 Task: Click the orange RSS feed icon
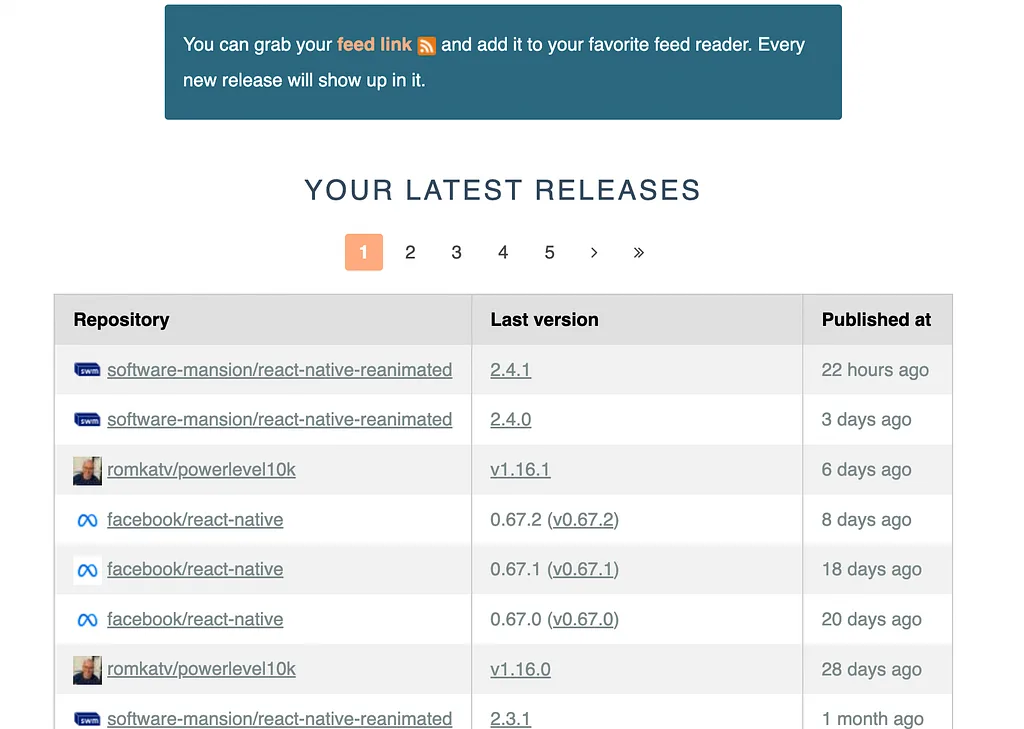426,46
